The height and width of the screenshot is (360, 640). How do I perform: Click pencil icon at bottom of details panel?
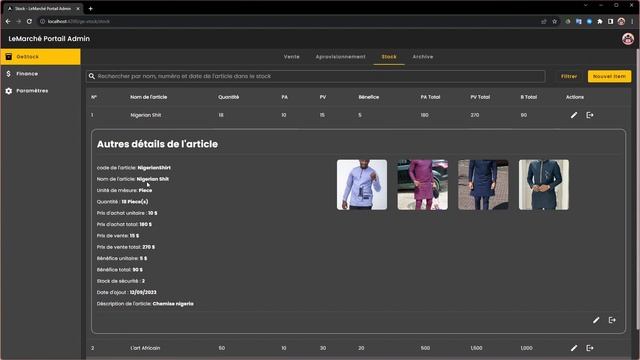(596, 320)
